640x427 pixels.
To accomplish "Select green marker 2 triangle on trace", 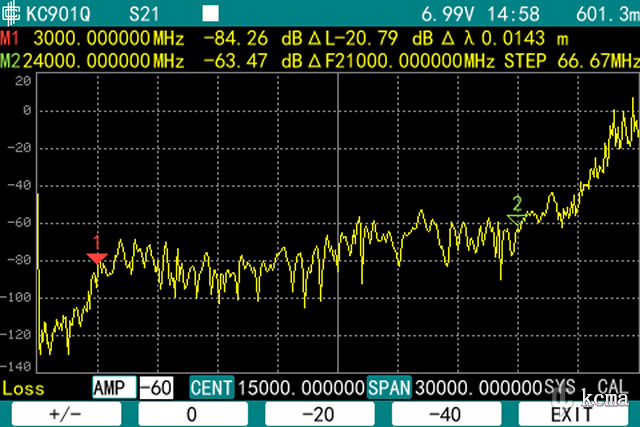I will point(517,217).
